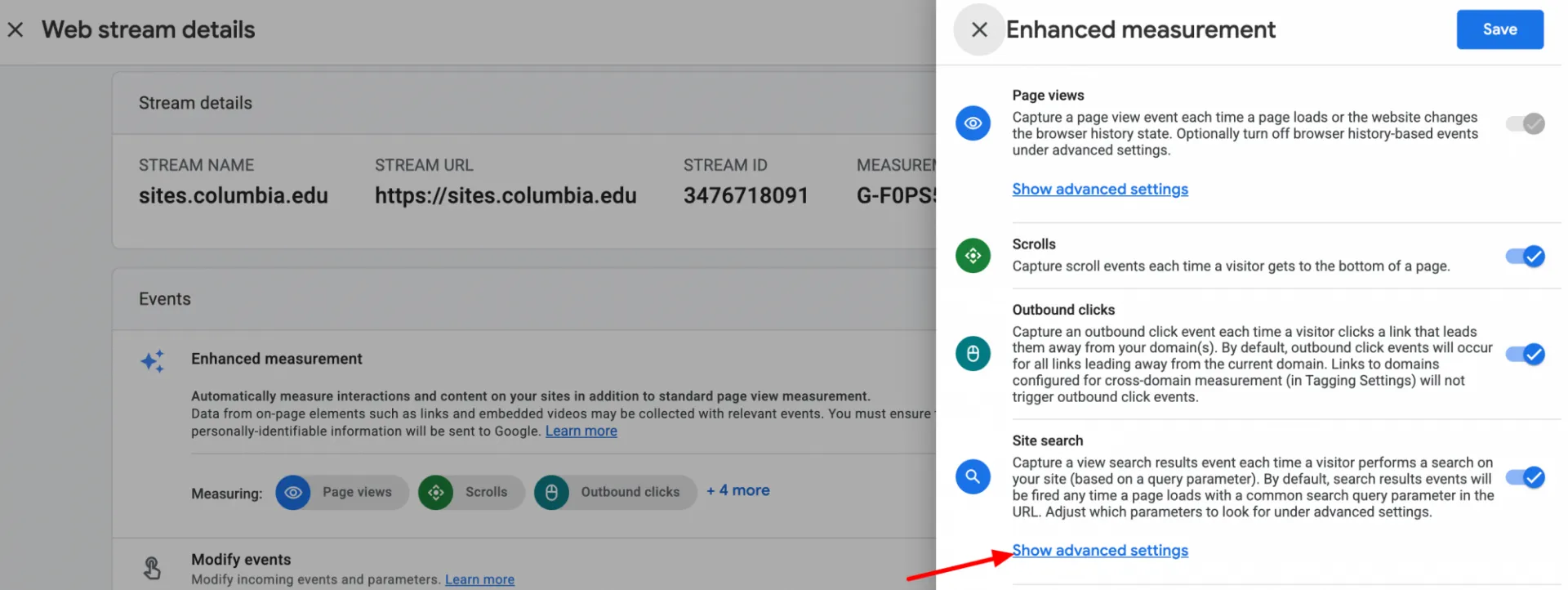Open Learn more link for Modify events
Viewport: 1568px width, 590px height.
click(479, 579)
